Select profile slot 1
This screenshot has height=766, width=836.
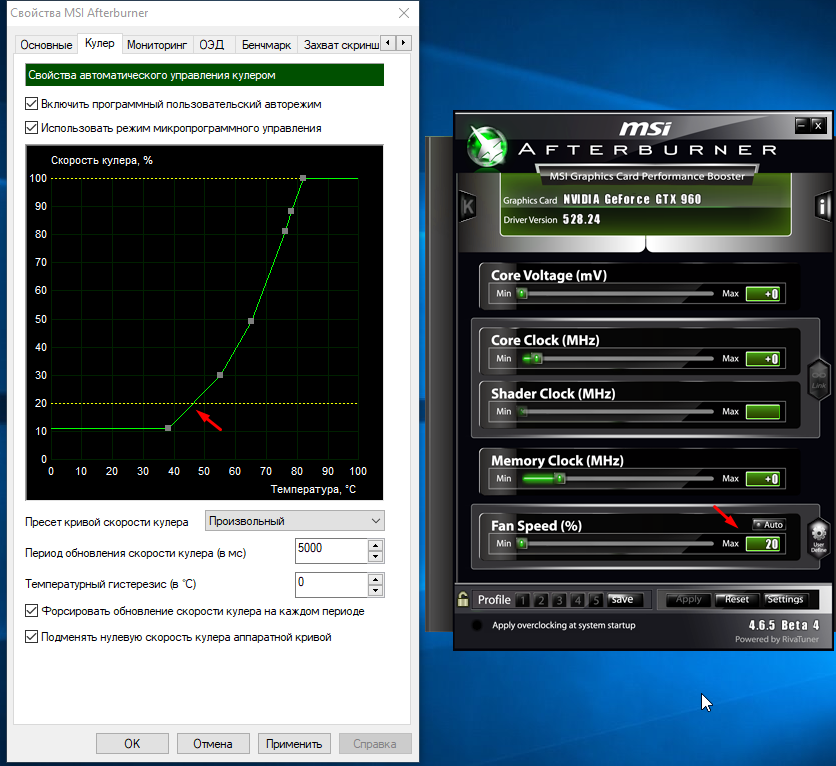click(x=522, y=600)
